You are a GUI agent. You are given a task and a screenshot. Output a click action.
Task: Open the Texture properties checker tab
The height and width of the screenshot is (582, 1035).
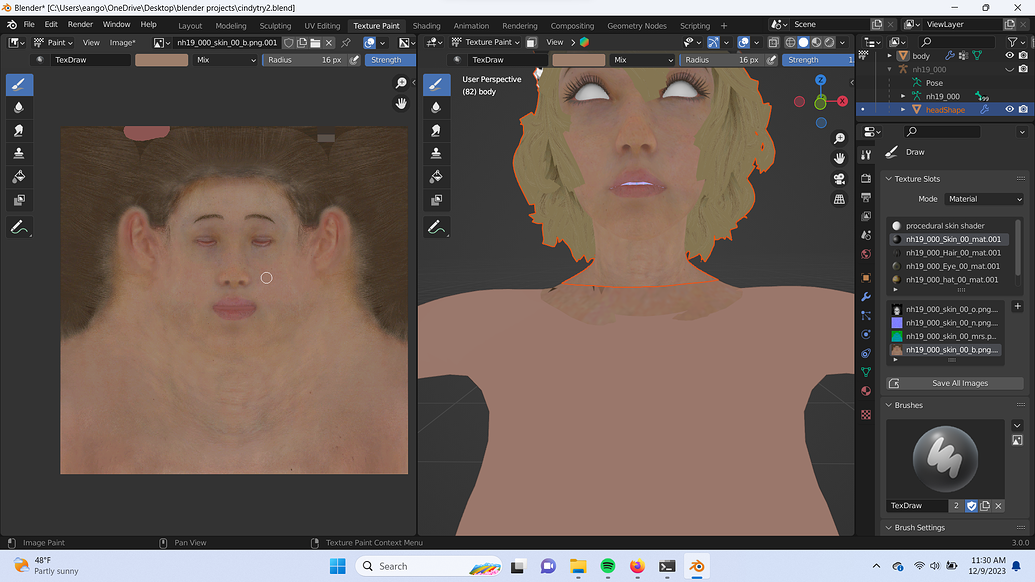click(x=866, y=414)
